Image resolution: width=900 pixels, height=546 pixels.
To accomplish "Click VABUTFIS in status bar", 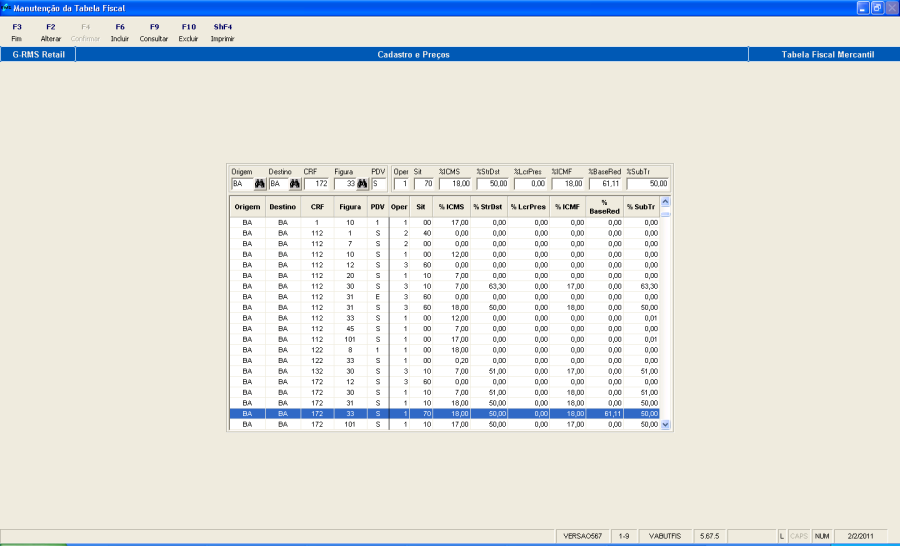I will (665, 536).
